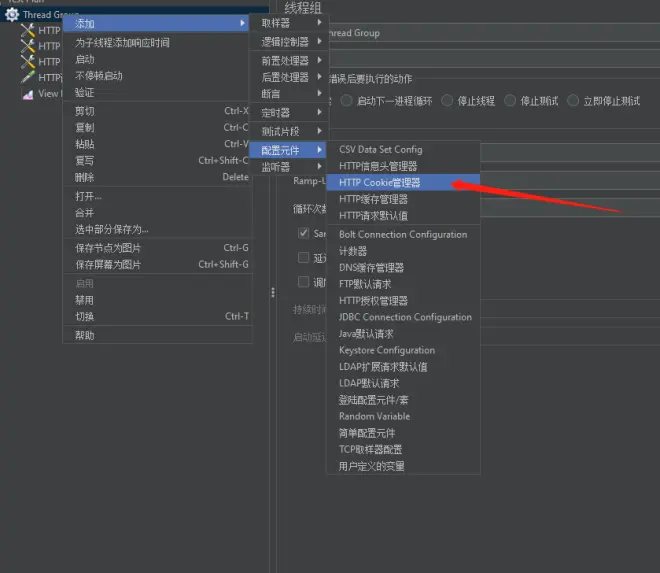Click 用户定义的变量 at menu bottom
The image size is (660, 573).
coord(371,466)
